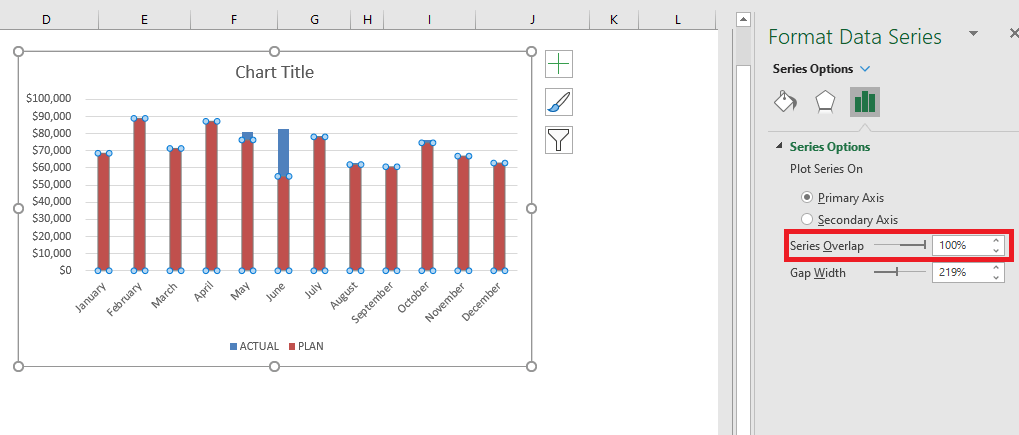Select column I header
The image size is (1019, 435).
[x=430, y=20]
